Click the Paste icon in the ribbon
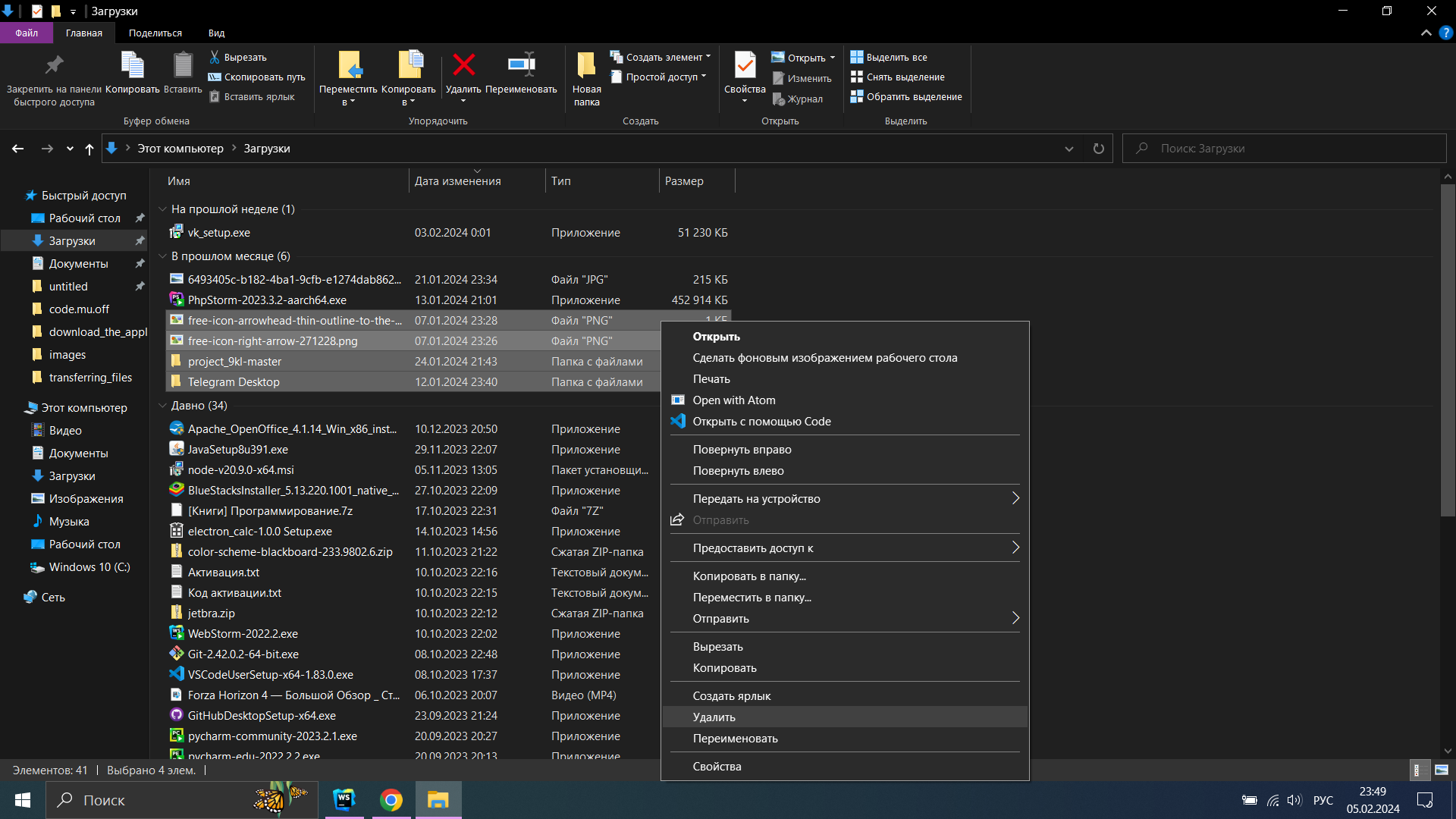This screenshot has width=1456, height=819. point(183,65)
